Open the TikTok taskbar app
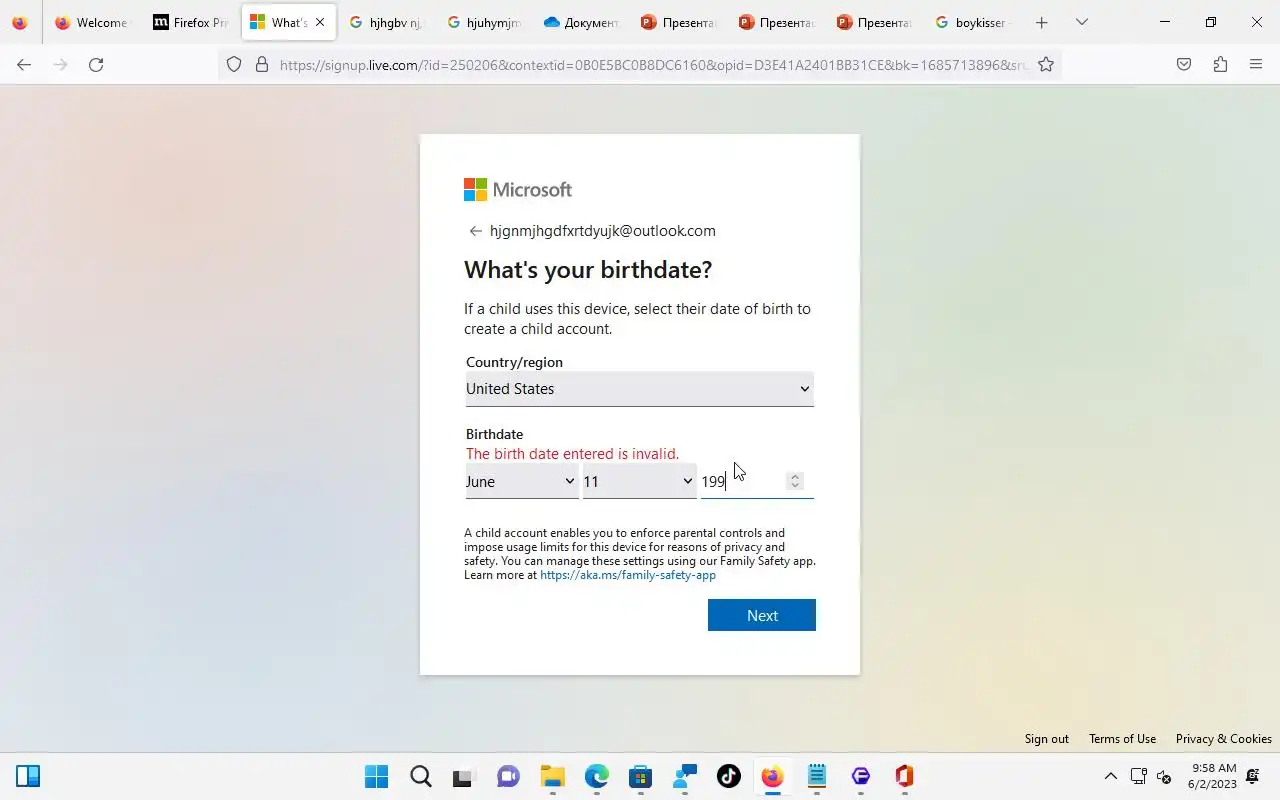 (728, 776)
